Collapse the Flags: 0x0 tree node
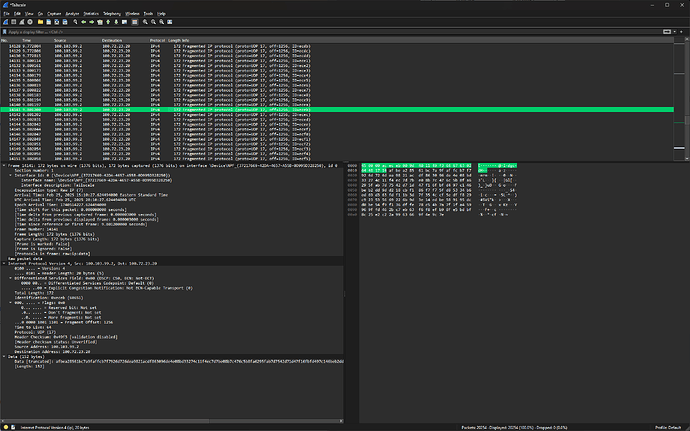Viewport: 690px width, 431px height. [11, 302]
